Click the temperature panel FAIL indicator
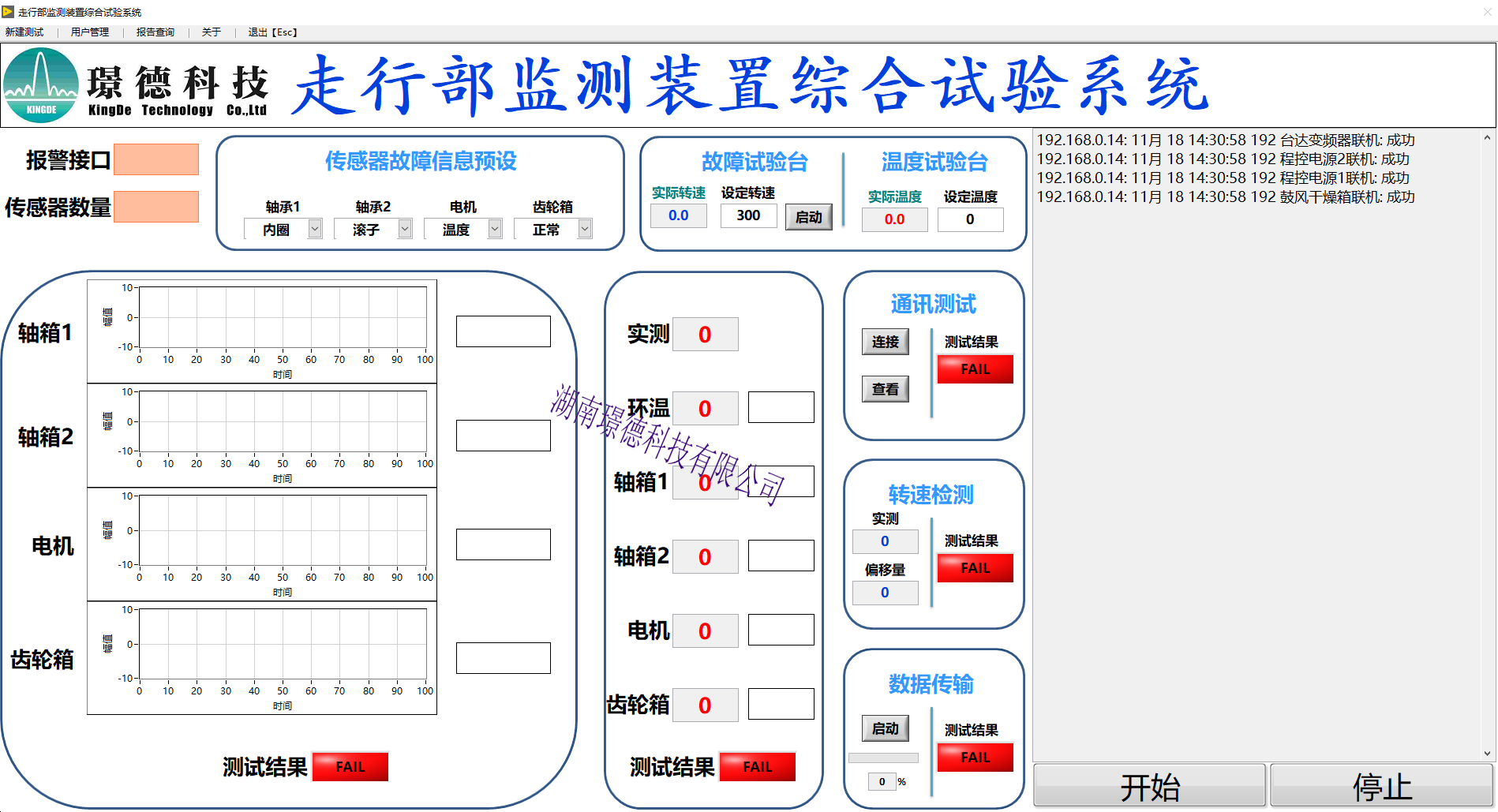 pos(758,766)
